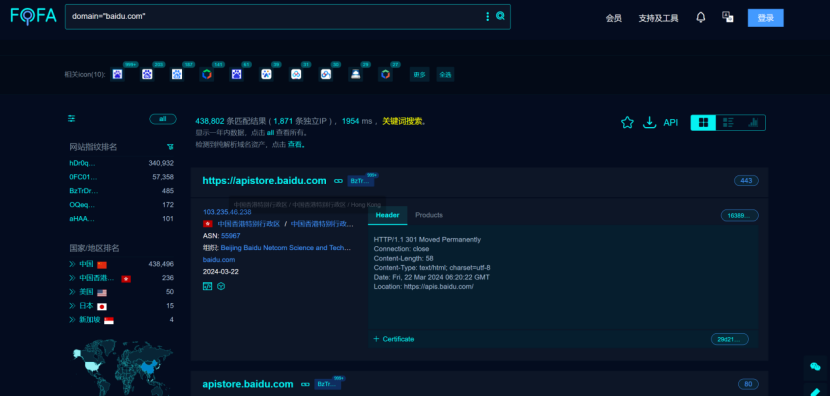Expand the 美国 country filter

(x=72, y=292)
